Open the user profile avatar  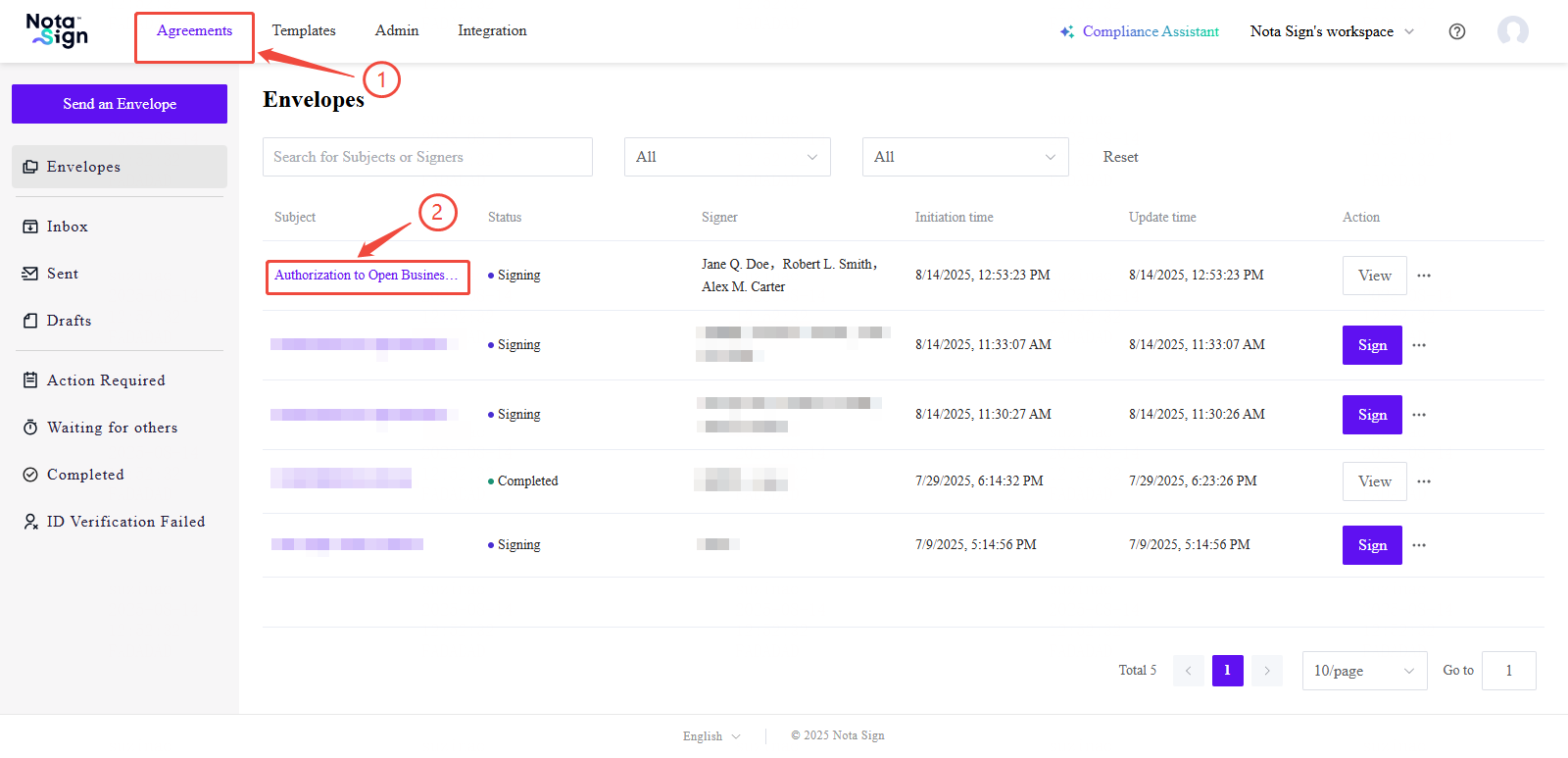(1512, 31)
